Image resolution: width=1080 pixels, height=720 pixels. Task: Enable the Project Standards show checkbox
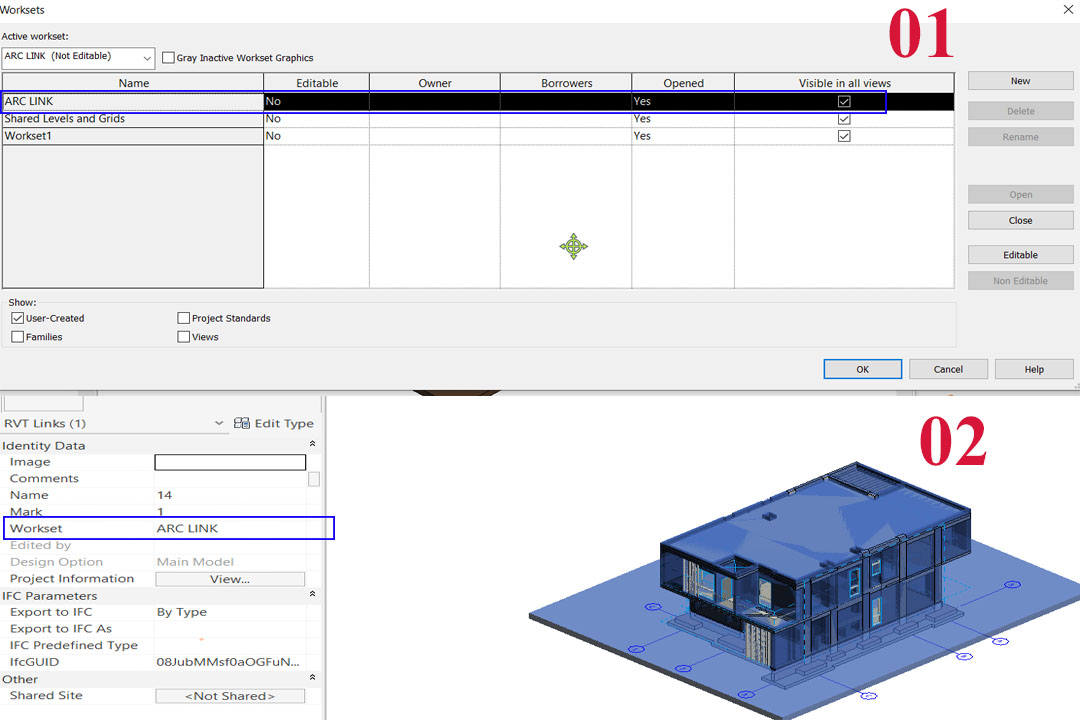click(183, 318)
